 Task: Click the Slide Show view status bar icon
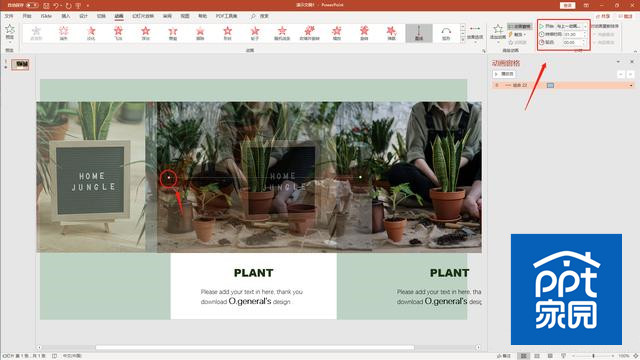pyautogui.click(x=564, y=356)
